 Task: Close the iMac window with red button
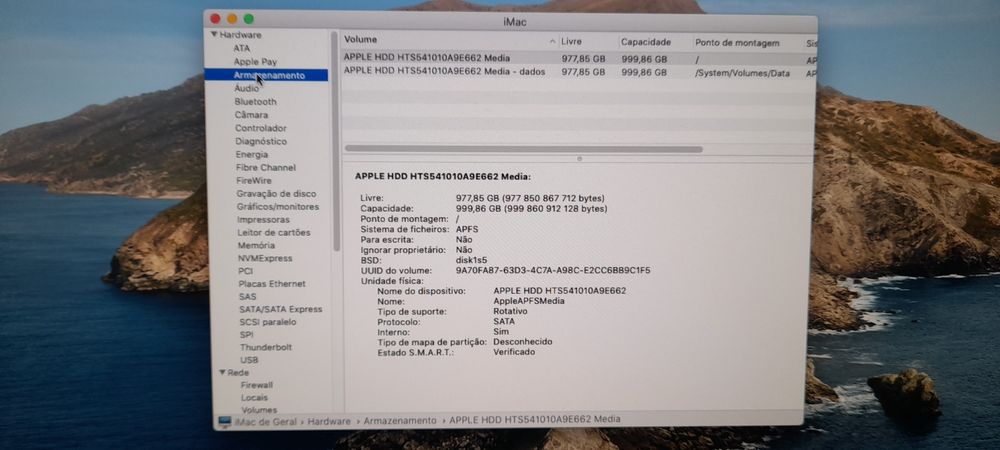(216, 19)
